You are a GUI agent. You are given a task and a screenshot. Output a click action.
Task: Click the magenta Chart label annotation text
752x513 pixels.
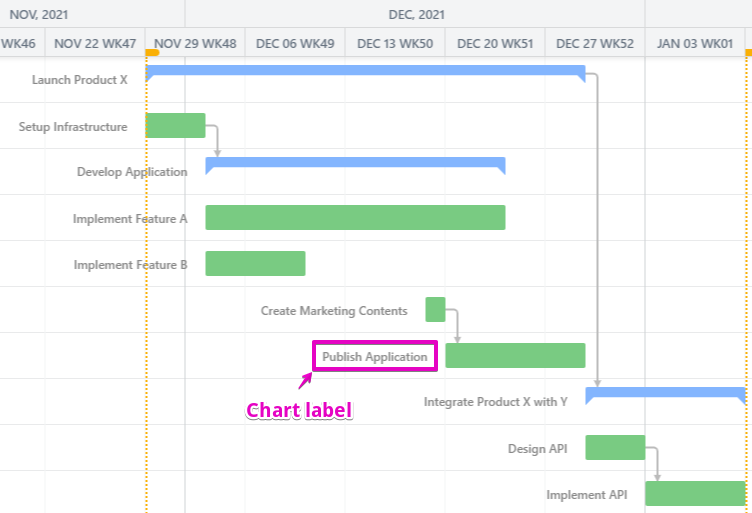click(299, 410)
